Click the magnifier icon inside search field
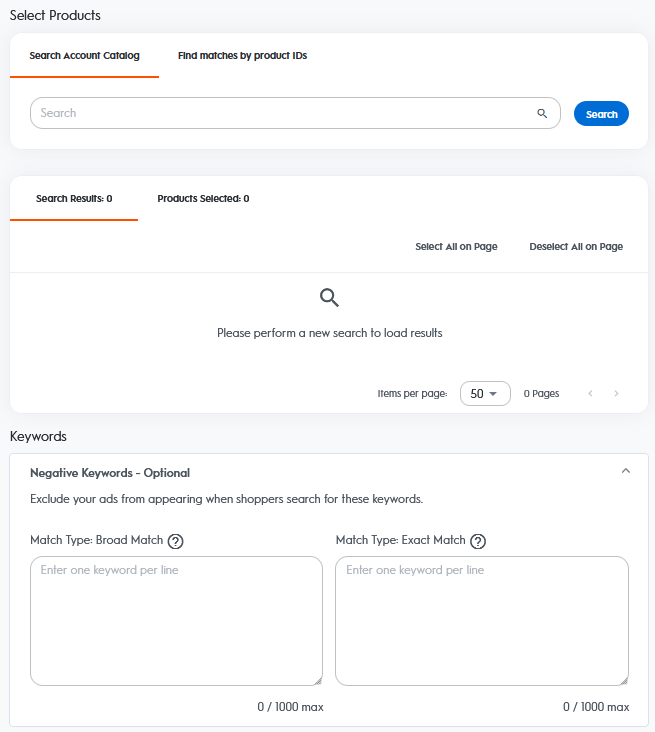This screenshot has height=732, width=655. coord(542,113)
